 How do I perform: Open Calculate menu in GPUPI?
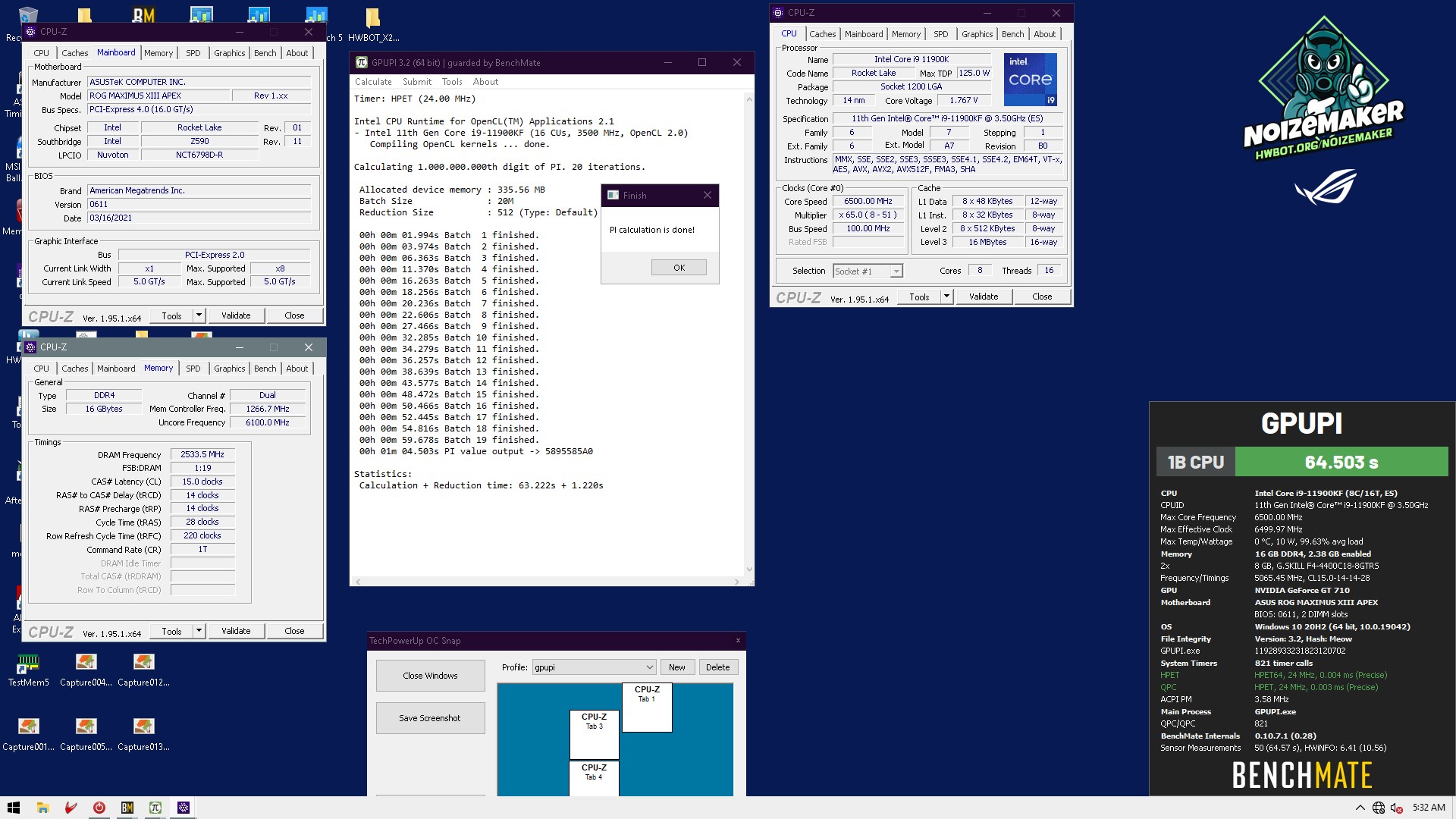(373, 82)
